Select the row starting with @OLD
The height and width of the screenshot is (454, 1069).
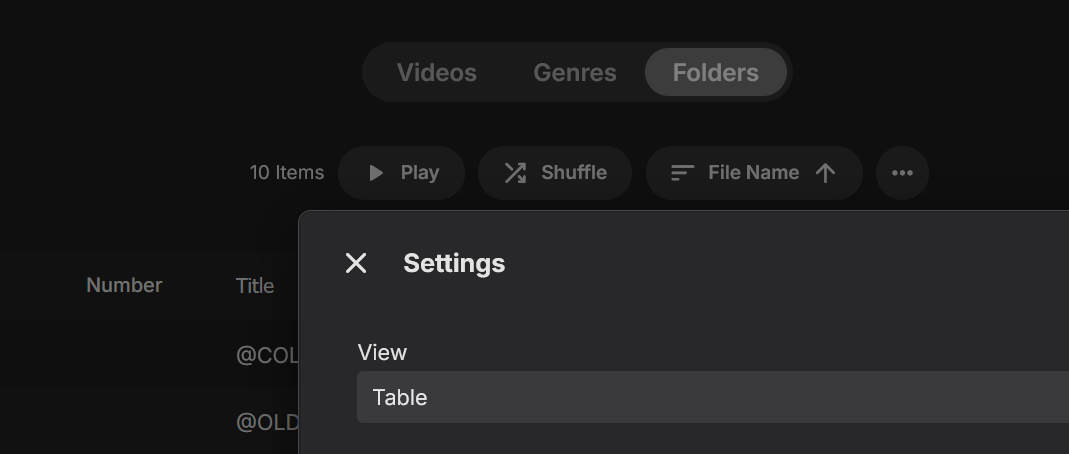(x=267, y=422)
